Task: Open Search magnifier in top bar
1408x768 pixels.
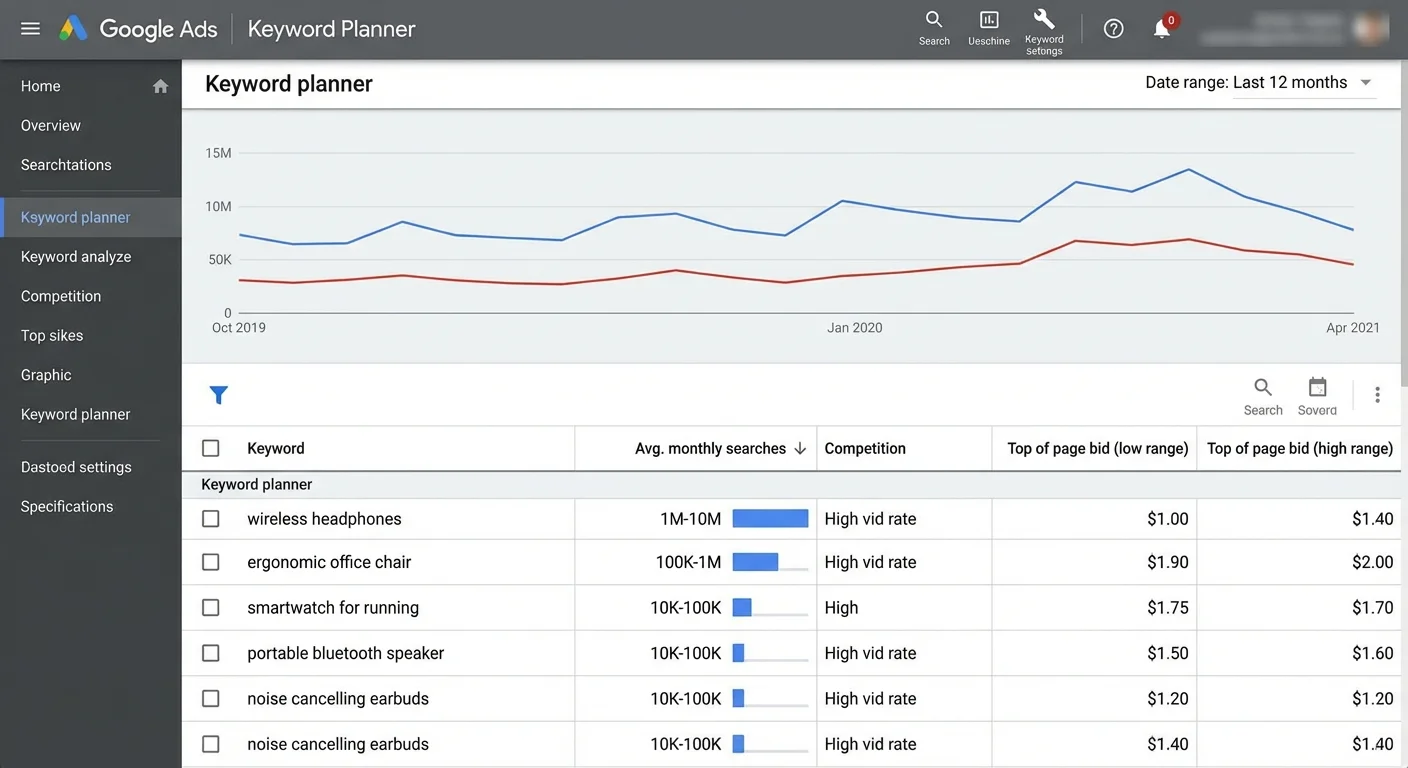Action: (x=934, y=28)
